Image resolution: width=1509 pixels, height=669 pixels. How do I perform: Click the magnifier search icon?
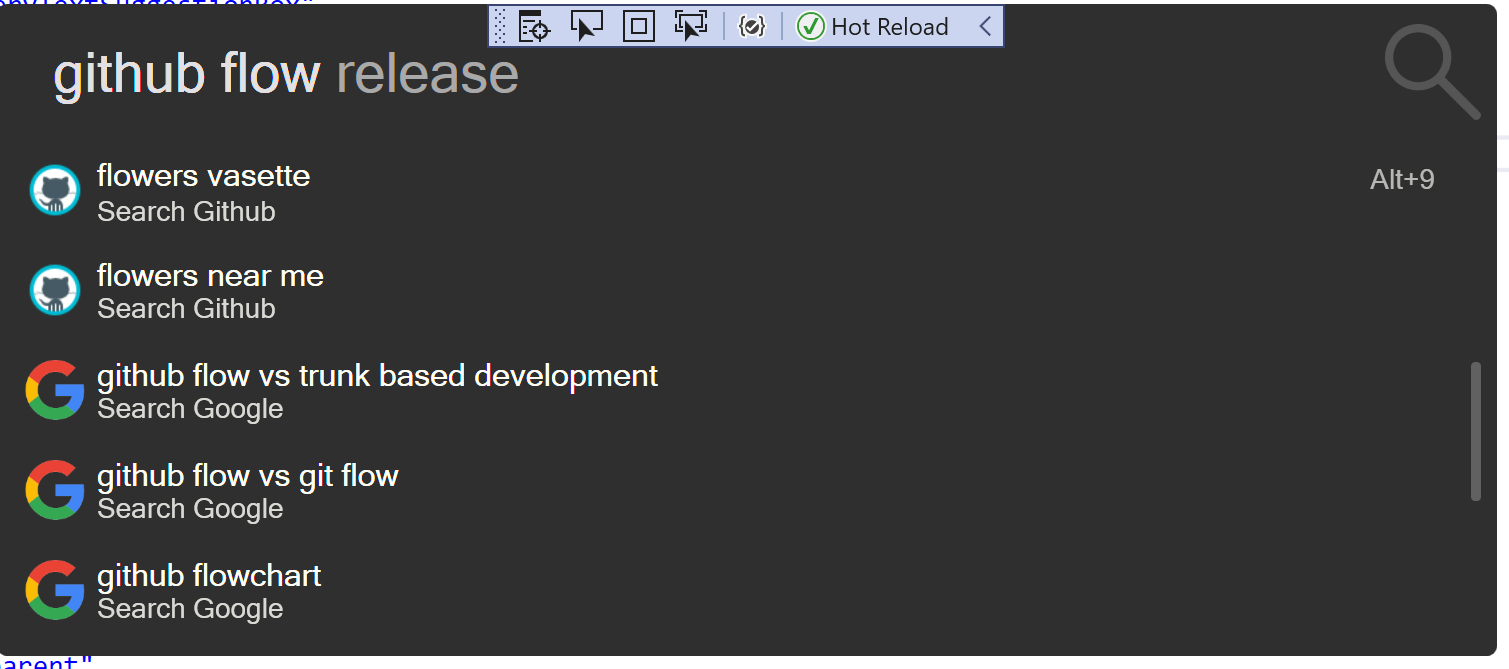tap(1432, 73)
